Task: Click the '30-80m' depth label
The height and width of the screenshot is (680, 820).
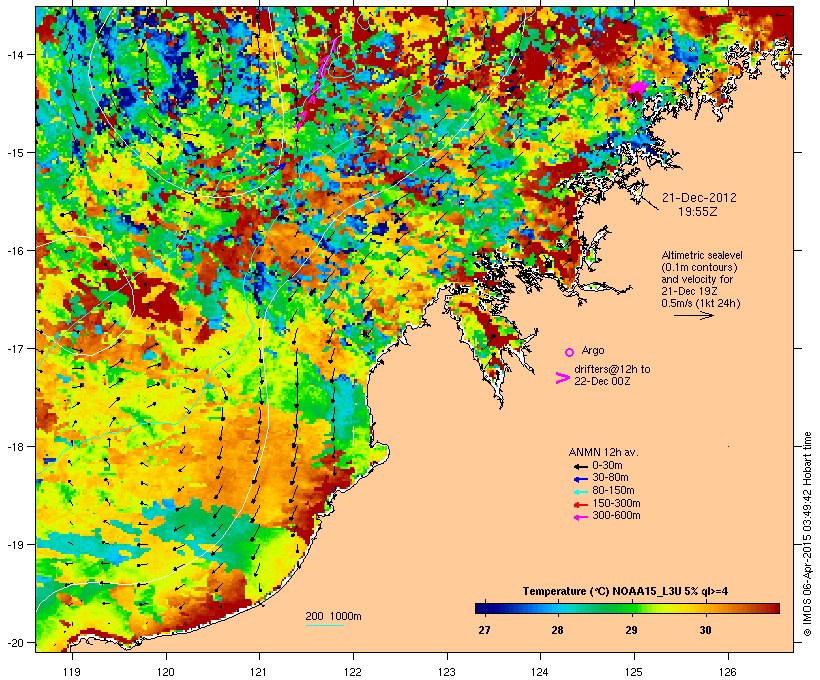Action: [610, 478]
